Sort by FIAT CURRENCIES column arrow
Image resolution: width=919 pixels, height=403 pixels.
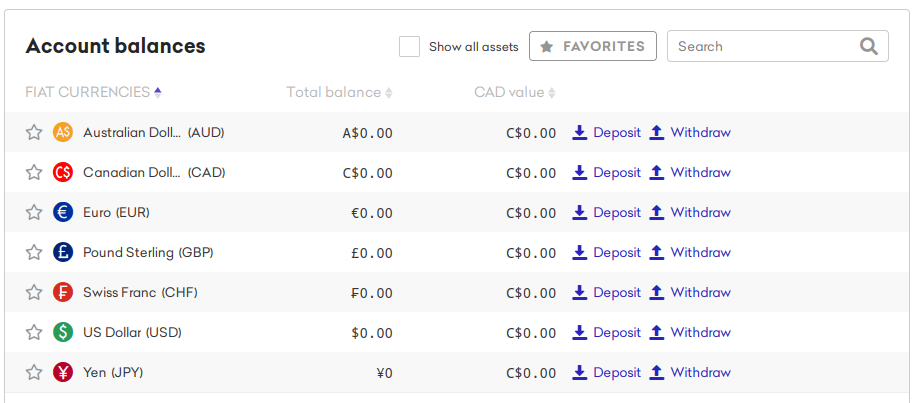pyautogui.click(x=157, y=93)
